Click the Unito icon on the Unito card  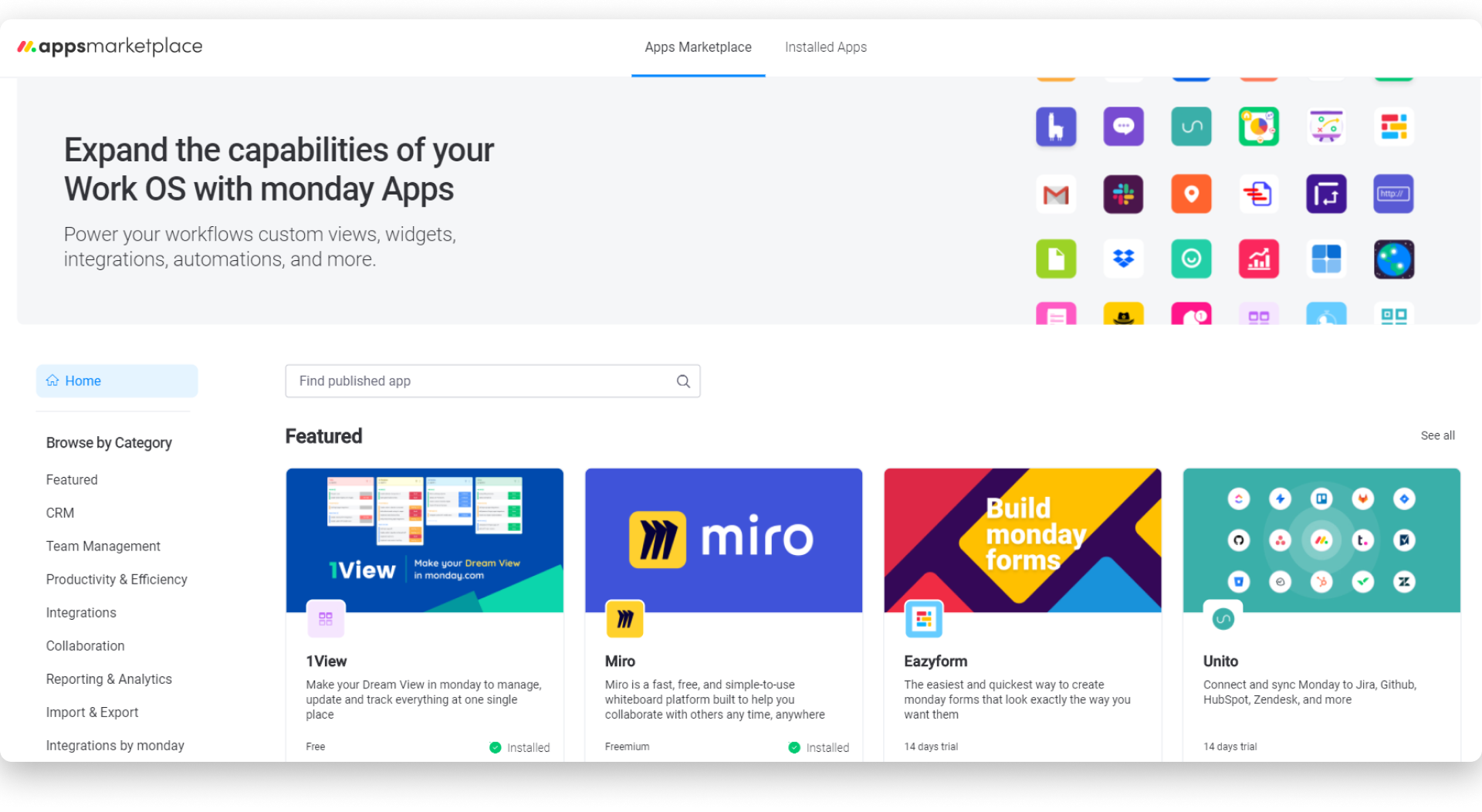pyautogui.click(x=1223, y=618)
